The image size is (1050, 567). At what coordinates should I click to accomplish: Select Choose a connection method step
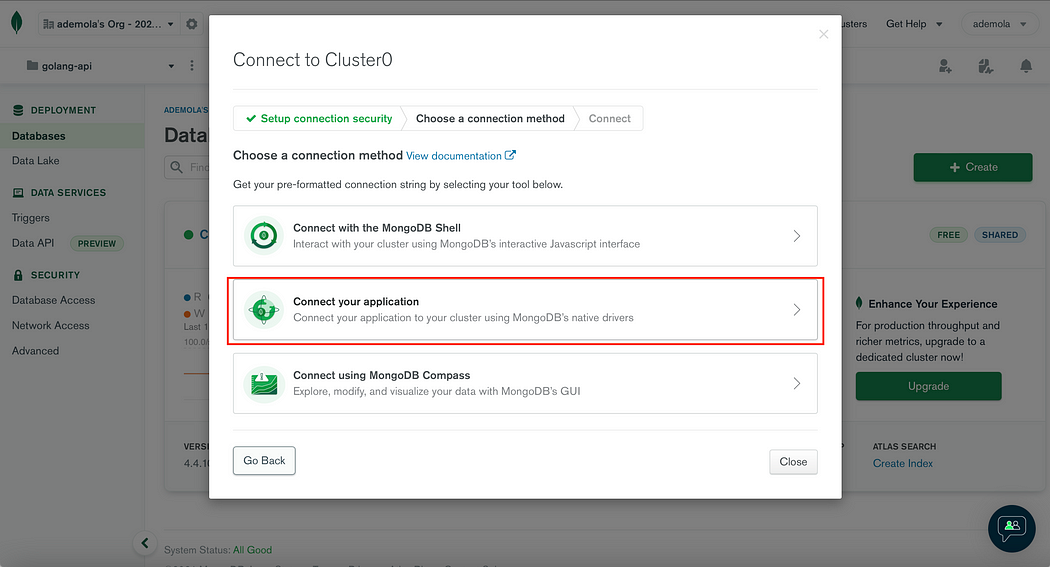coord(490,118)
